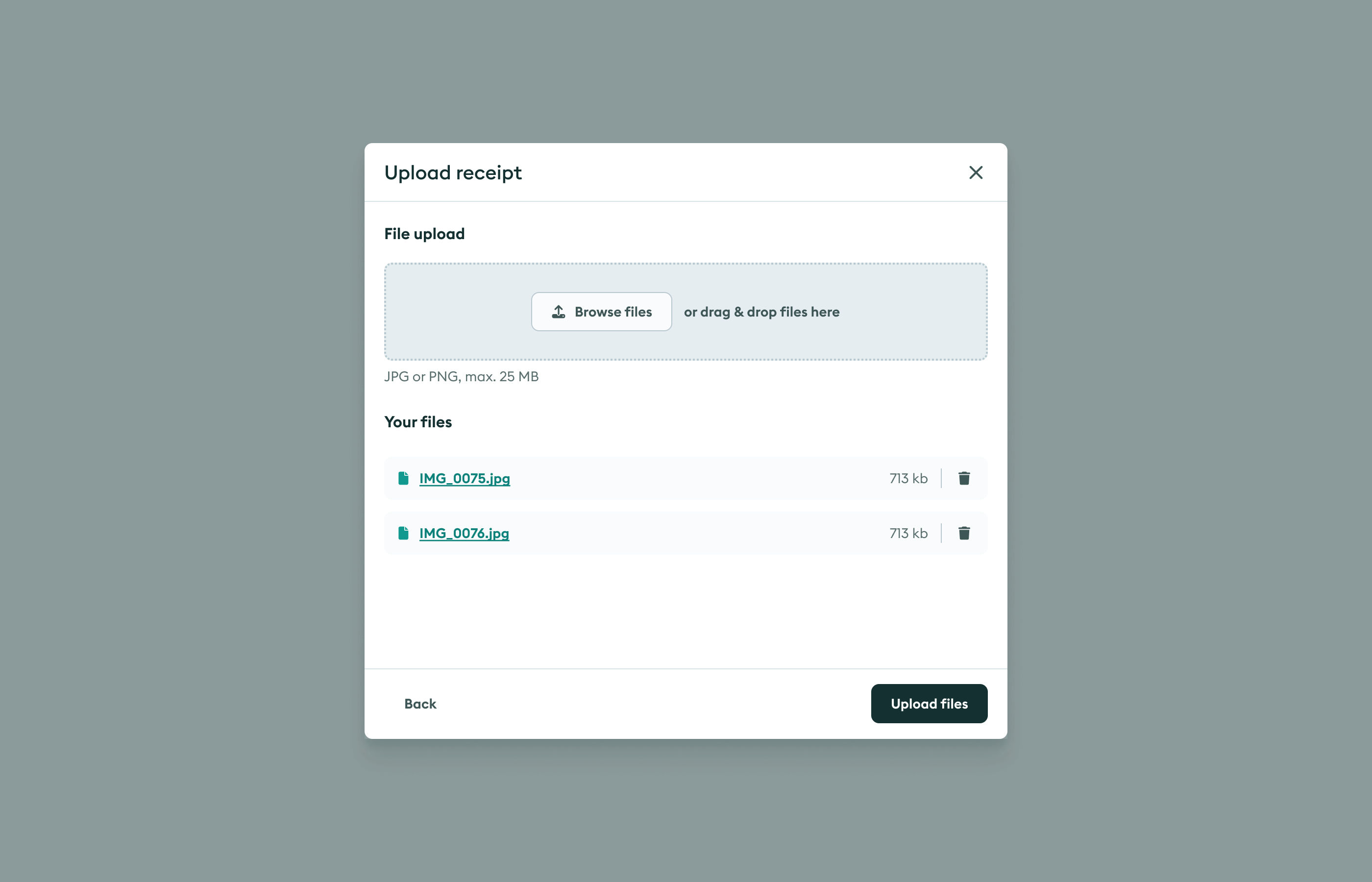Click the dashed drag & drop zone
Viewport: 1372px width, 882px height.
click(686, 312)
